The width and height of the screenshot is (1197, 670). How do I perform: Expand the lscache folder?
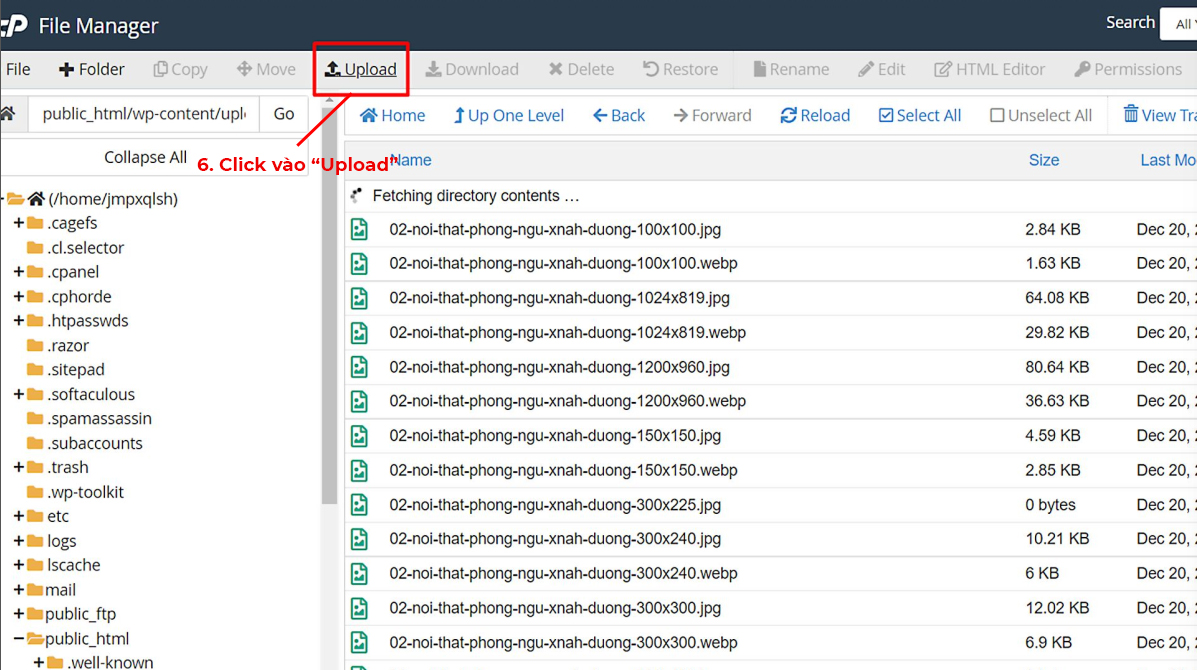coord(19,565)
